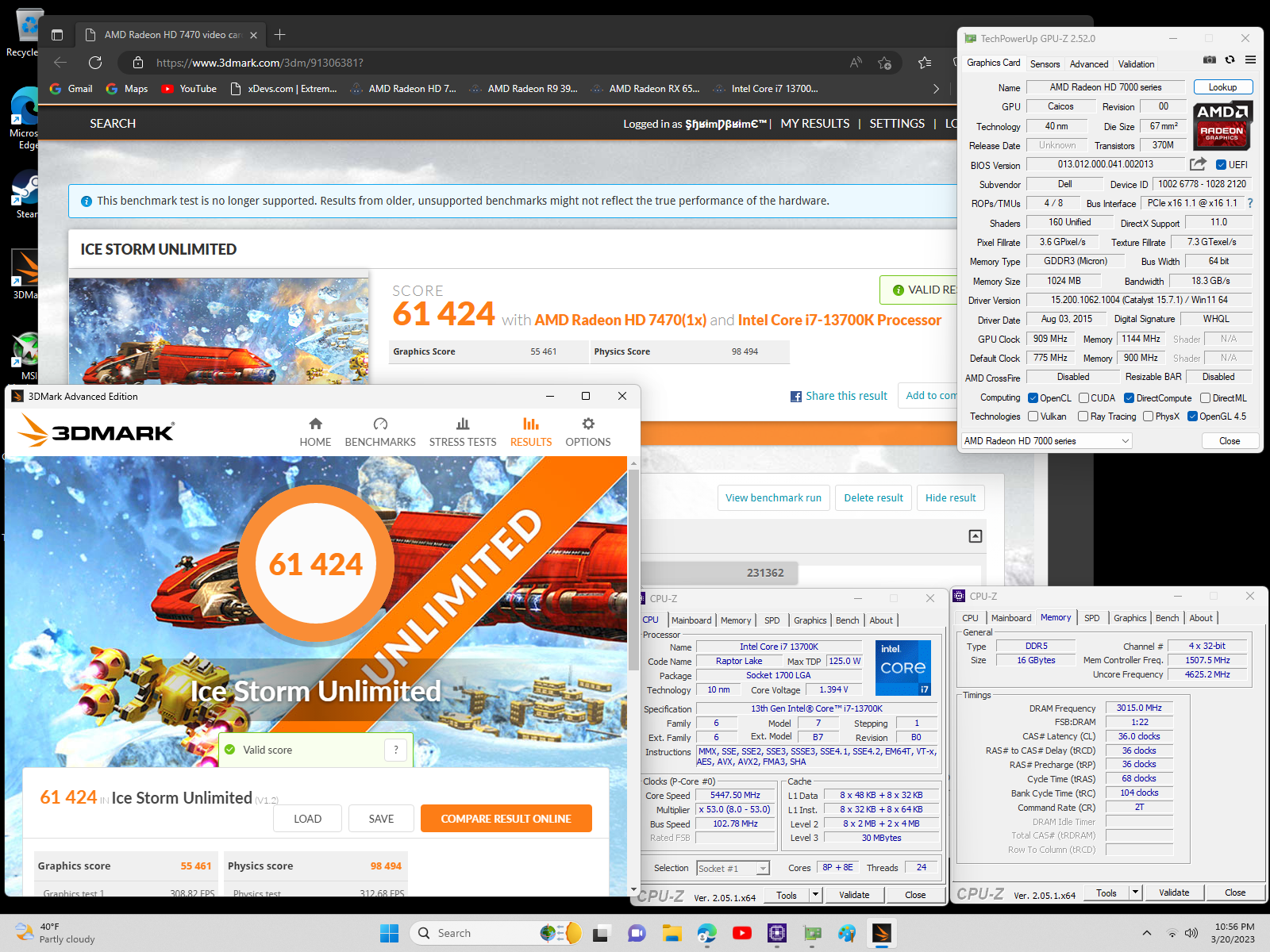Click the Validate button in left CPU-Z
The image size is (1270, 952).
pos(854,895)
